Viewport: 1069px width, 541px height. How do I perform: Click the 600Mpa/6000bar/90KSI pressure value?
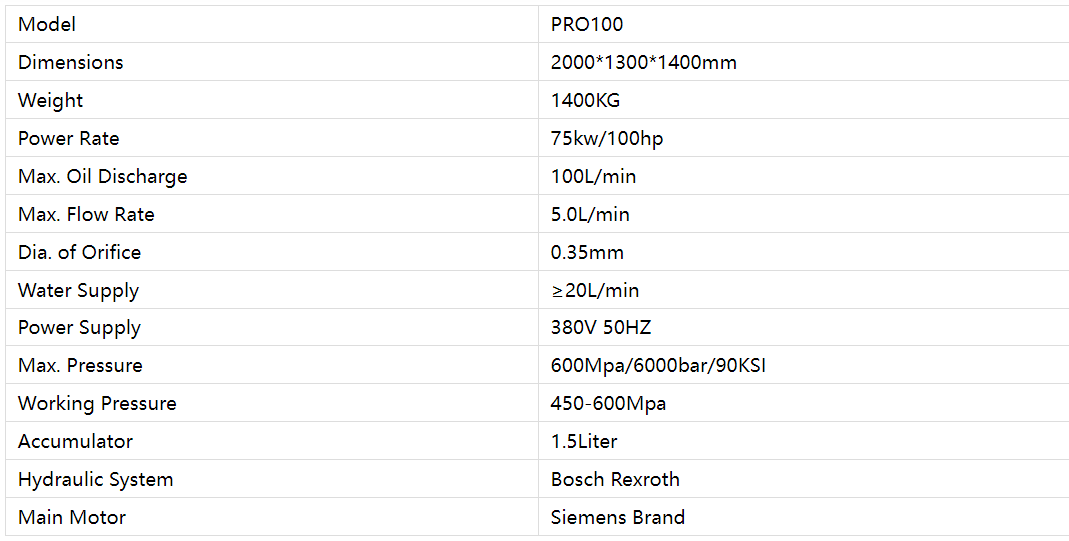pyautogui.click(x=658, y=365)
